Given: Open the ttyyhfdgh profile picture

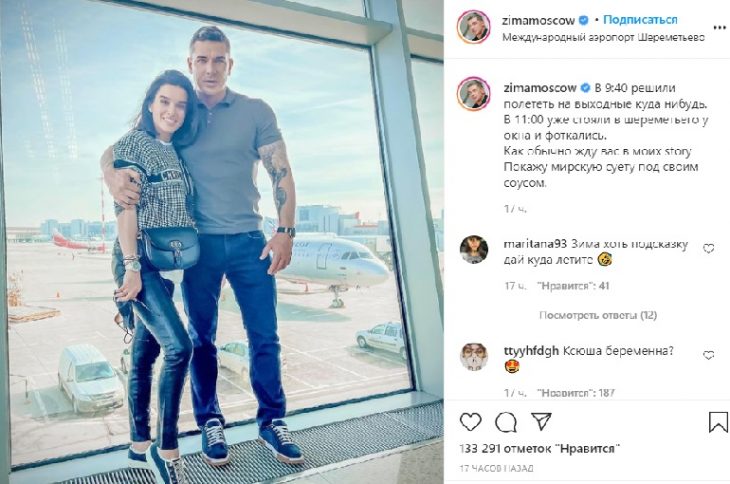Looking at the screenshot, I should click(x=473, y=357).
